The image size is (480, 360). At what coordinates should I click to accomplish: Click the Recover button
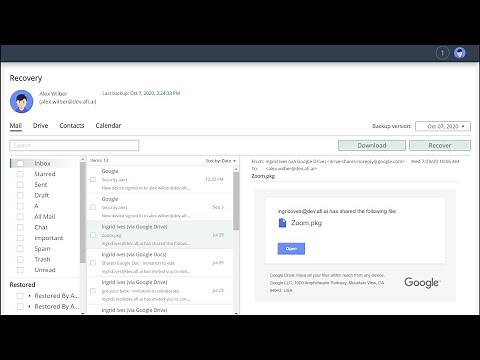(440, 146)
